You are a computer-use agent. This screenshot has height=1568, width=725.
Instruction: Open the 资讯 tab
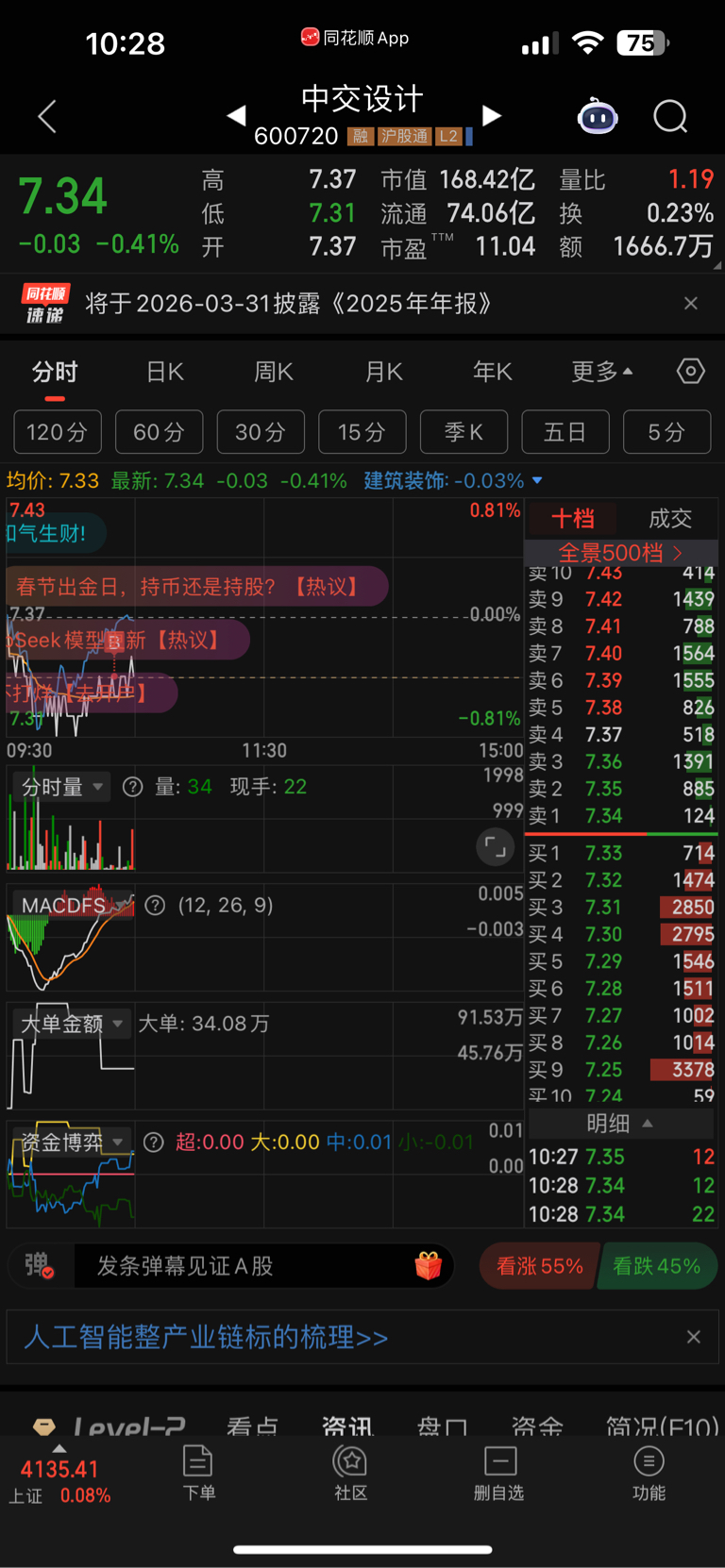pos(347,1426)
